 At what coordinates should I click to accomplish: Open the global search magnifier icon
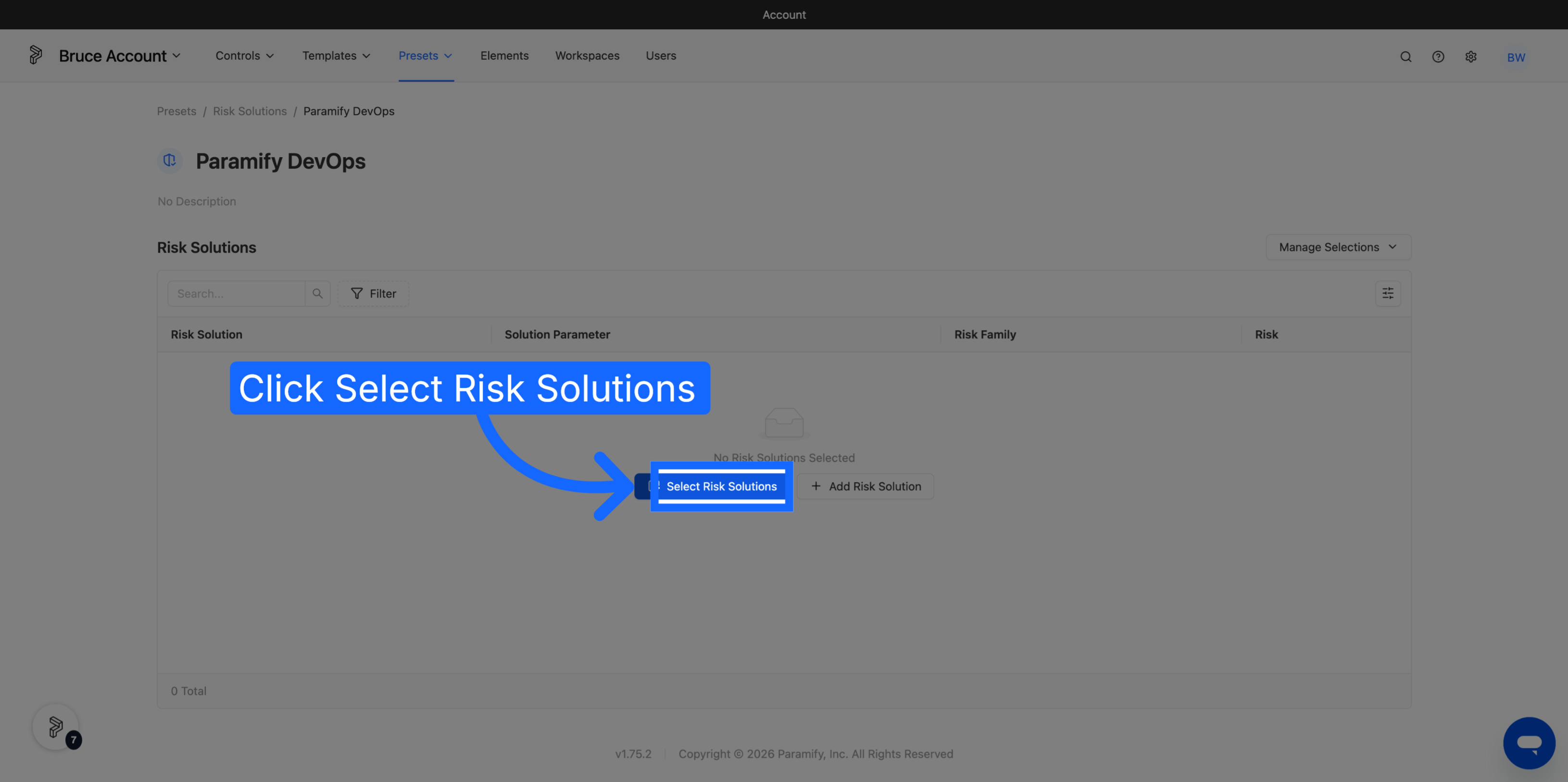1405,57
